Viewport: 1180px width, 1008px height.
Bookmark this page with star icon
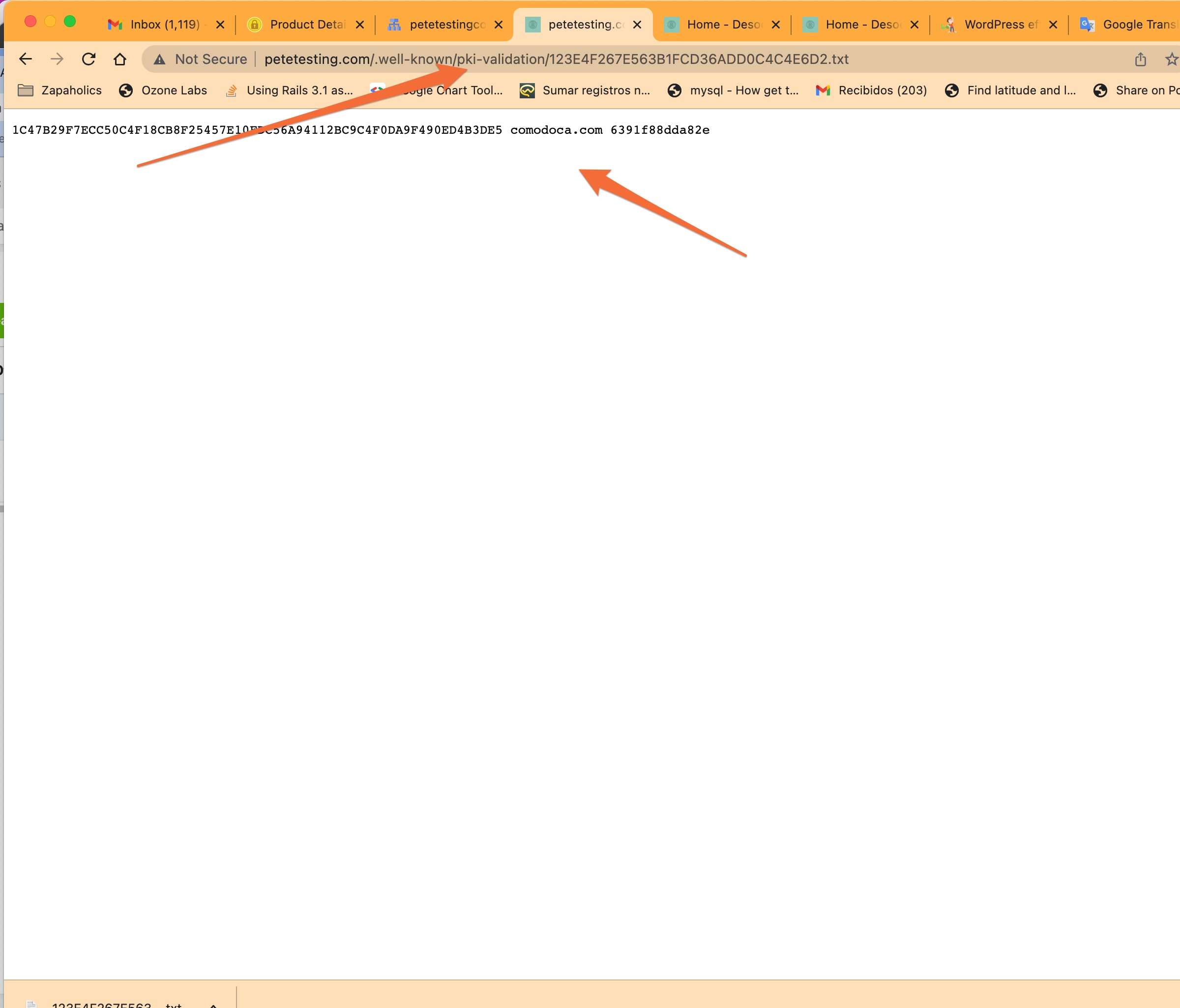[x=1171, y=59]
